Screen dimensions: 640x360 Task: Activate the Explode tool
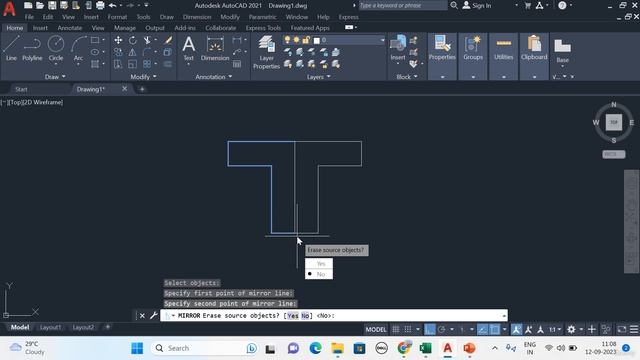pyautogui.click(x=168, y=52)
